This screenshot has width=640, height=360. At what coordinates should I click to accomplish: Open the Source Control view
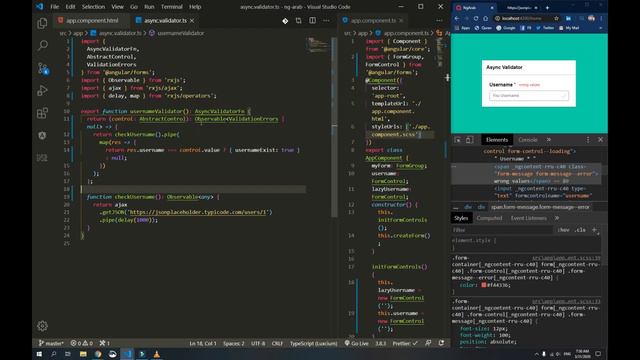pyautogui.click(x=43, y=68)
